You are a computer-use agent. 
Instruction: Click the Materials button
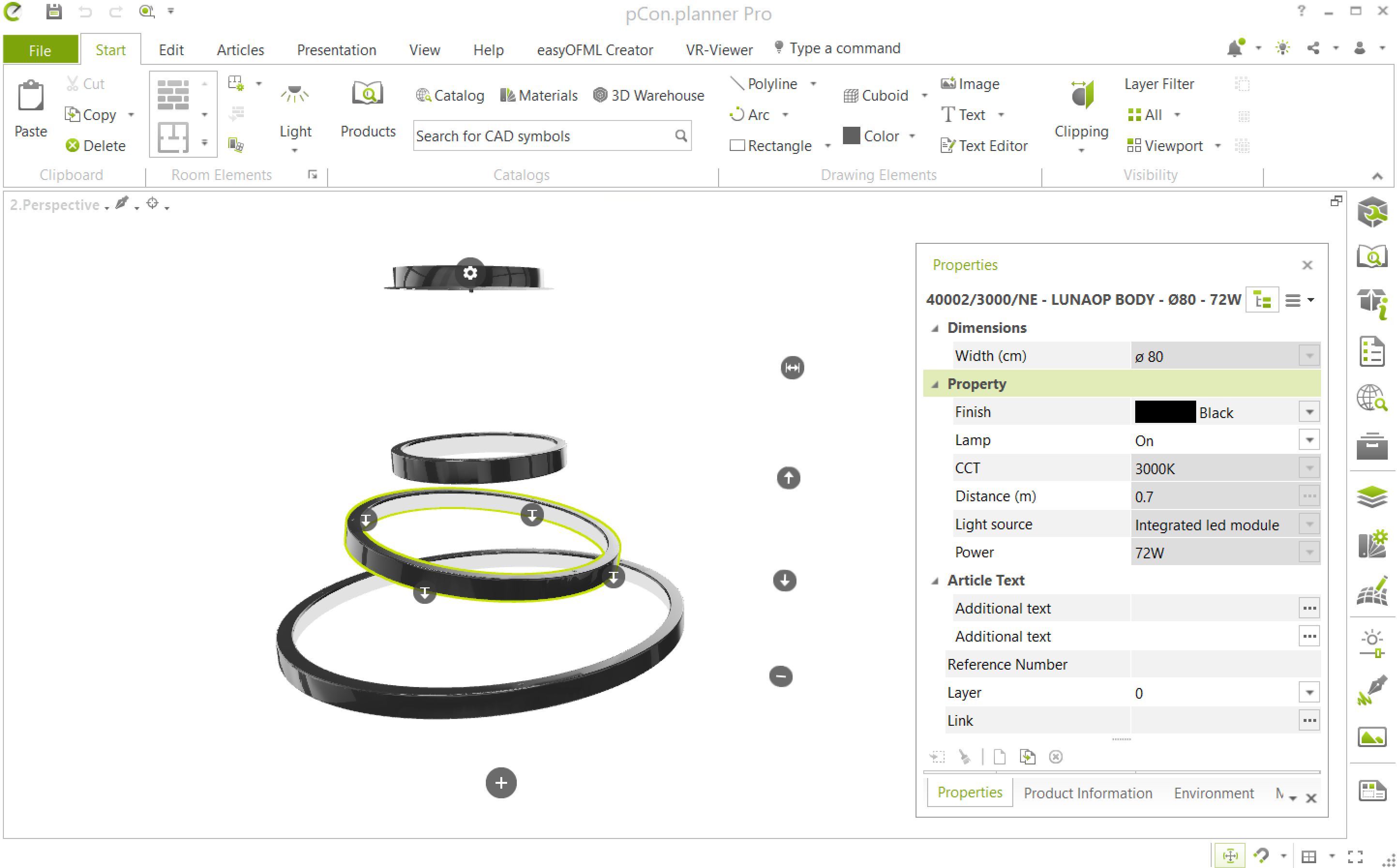click(x=539, y=95)
